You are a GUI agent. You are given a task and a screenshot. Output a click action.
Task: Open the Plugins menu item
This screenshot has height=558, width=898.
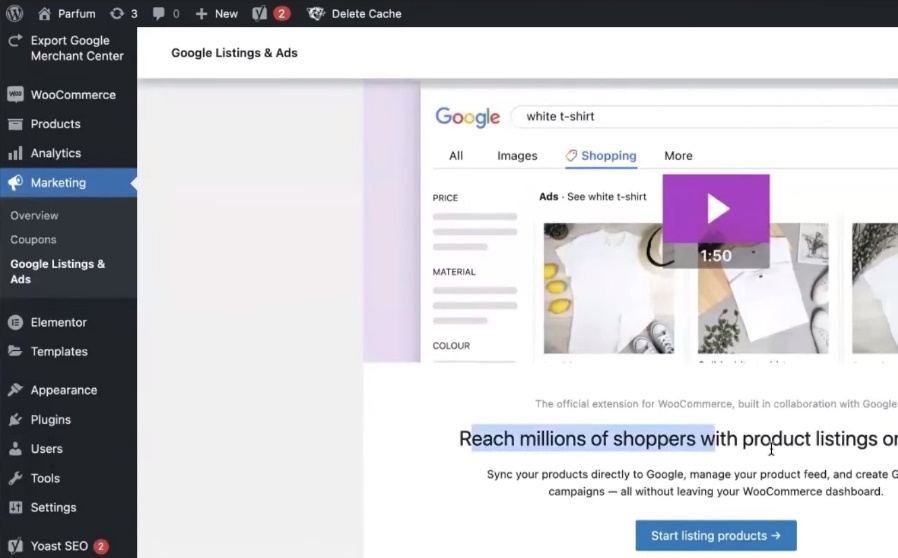[x=50, y=420]
